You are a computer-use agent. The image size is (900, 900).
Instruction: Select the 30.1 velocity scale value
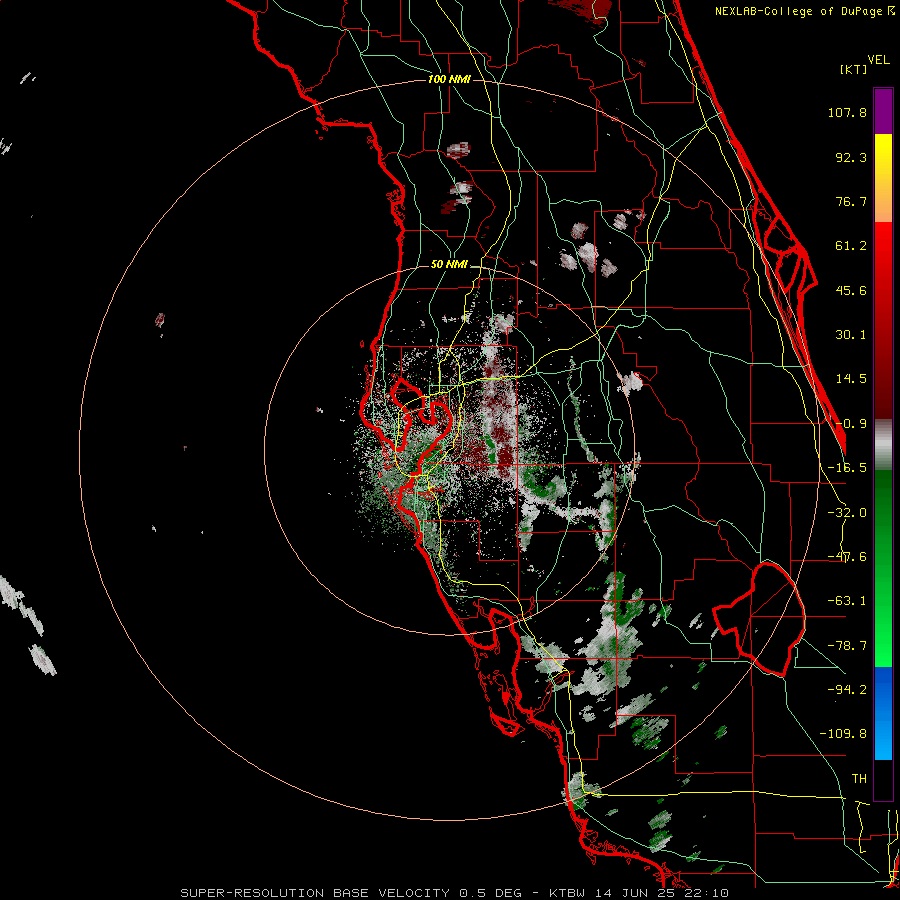tap(851, 335)
